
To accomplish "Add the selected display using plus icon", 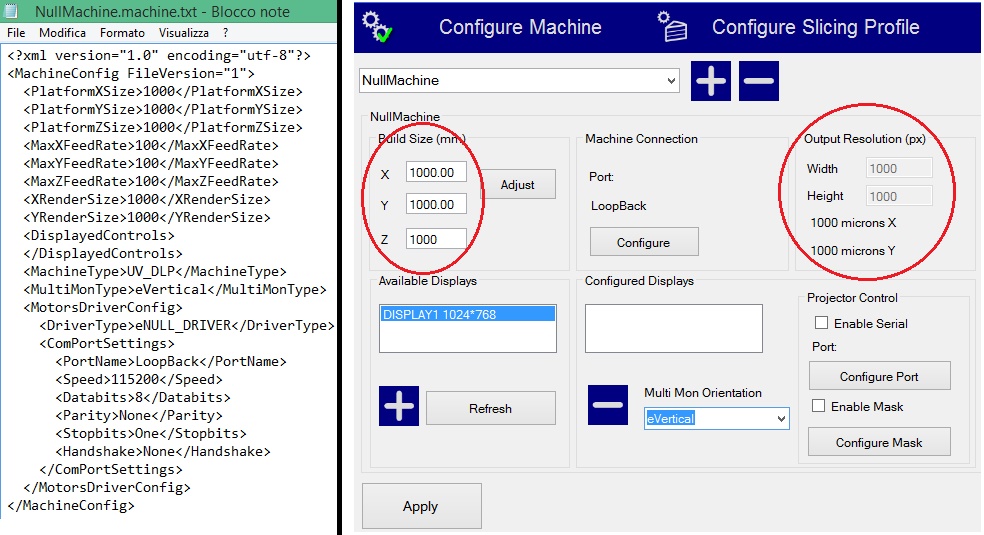I will point(399,407).
